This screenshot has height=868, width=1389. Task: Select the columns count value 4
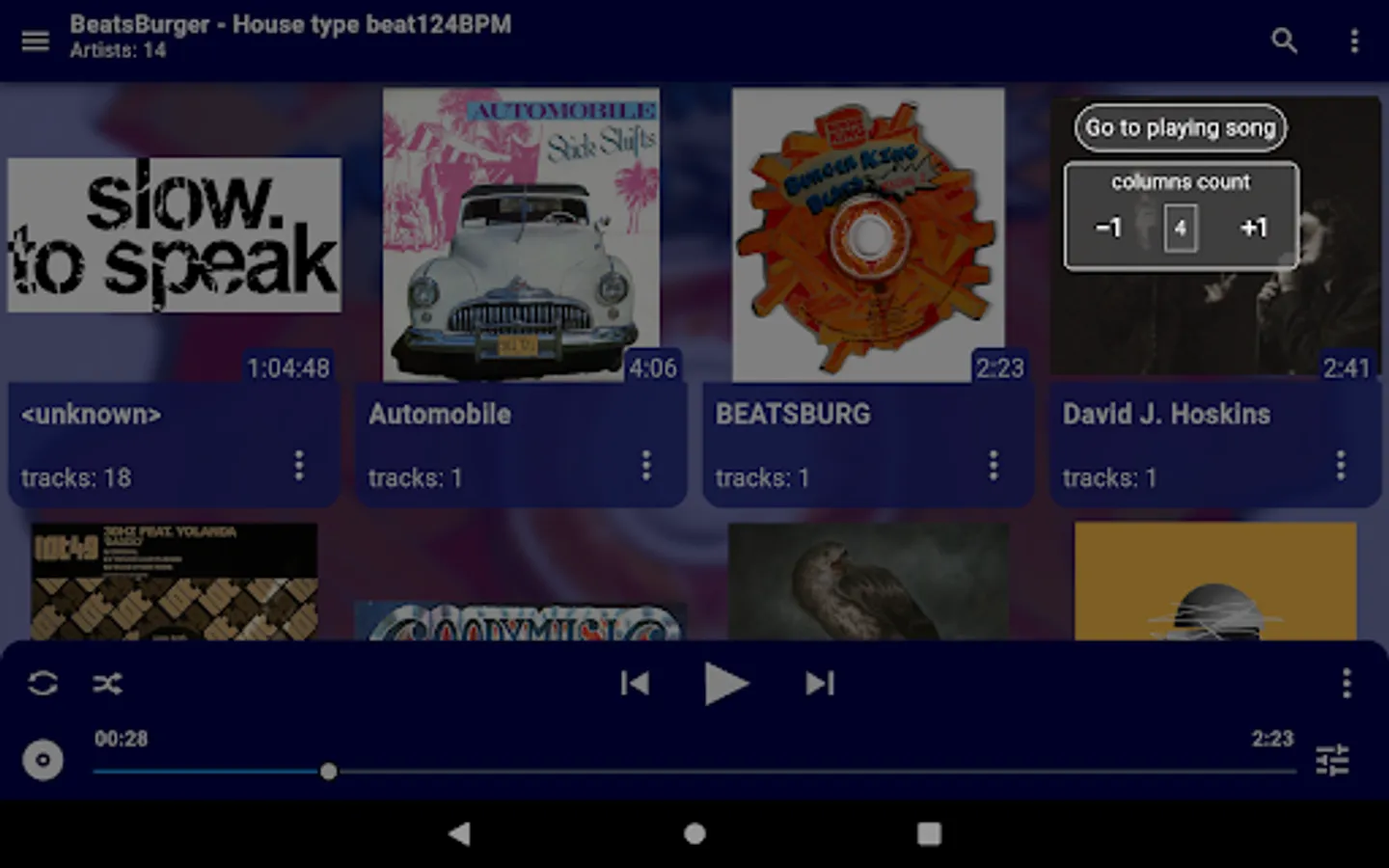click(x=1181, y=229)
